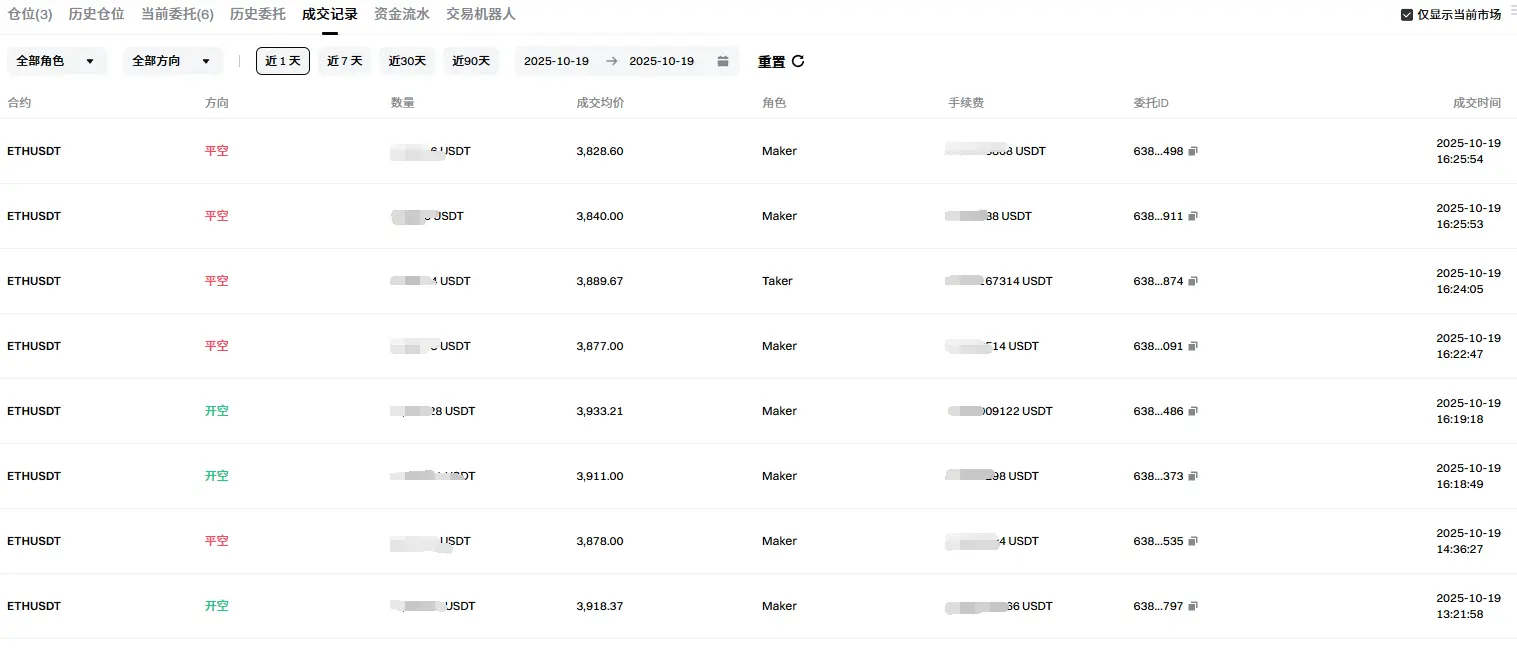Open the 历史委托 tab
Viewport: 1517px width, 651px height.
click(258, 14)
